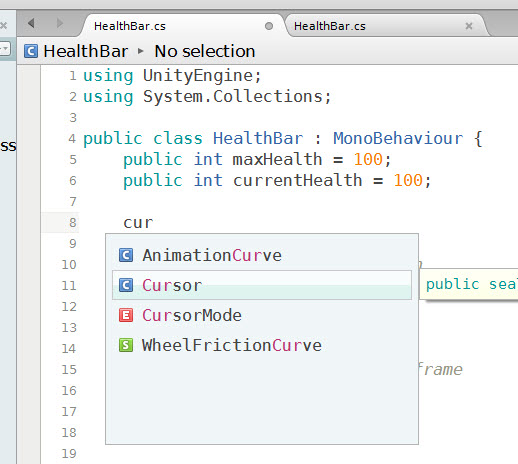518x464 pixels.
Task: Select Cursor from autocomplete list
Action: tap(262, 285)
